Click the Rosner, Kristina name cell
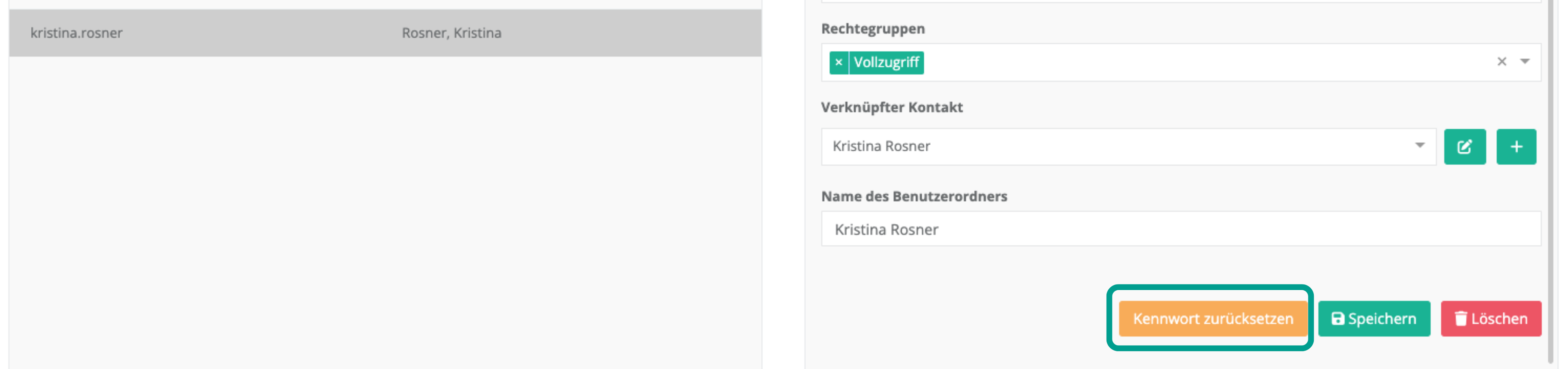The image size is (1568, 369). pos(452,33)
